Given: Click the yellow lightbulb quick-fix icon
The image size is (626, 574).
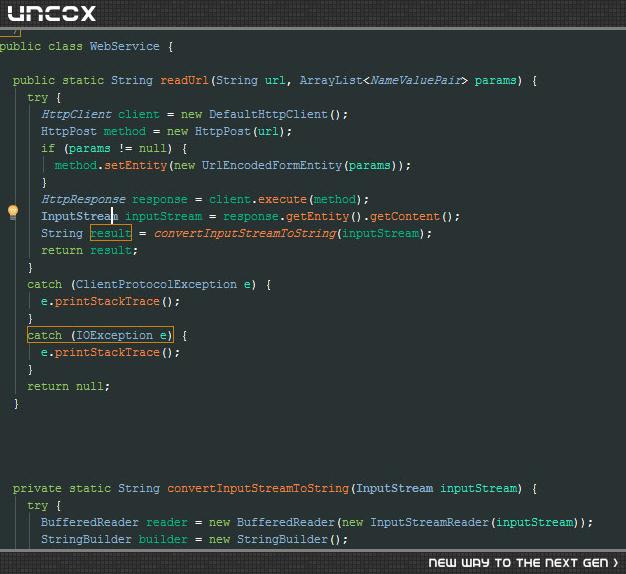Looking at the screenshot, I should (x=13, y=212).
